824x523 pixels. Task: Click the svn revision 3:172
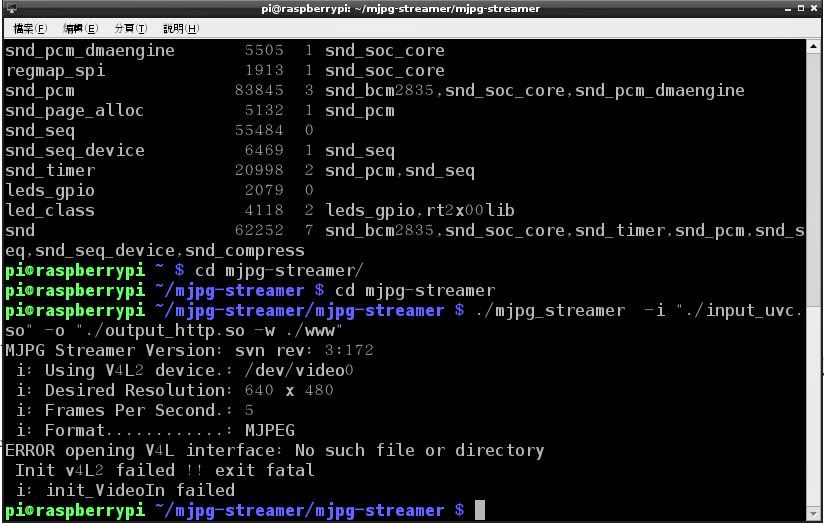(349, 351)
